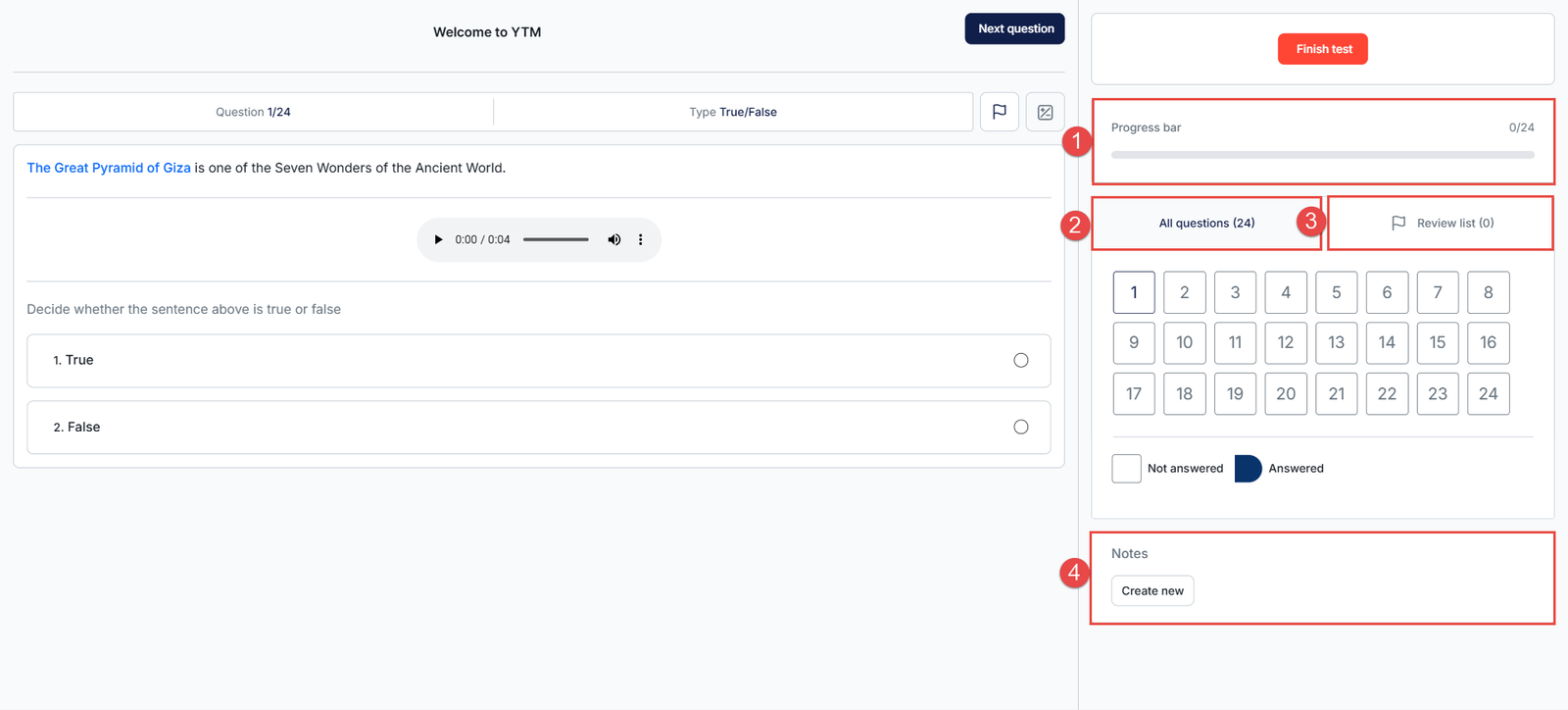The height and width of the screenshot is (710, 1568).
Task: Go to the Next question
Action: 1014,28
